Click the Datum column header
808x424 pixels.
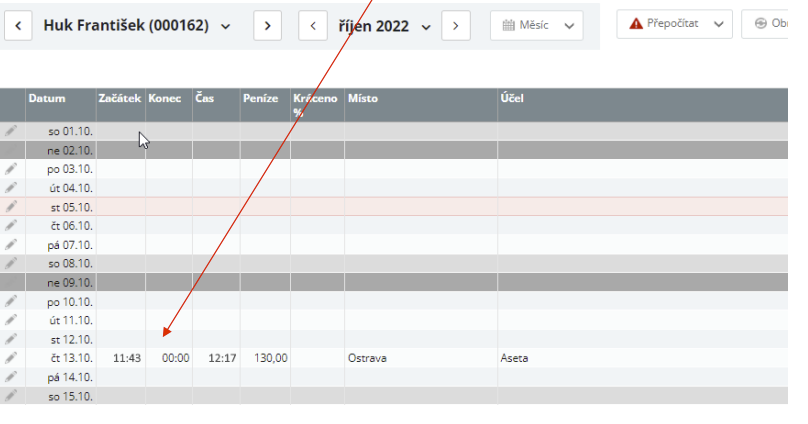tap(61, 105)
